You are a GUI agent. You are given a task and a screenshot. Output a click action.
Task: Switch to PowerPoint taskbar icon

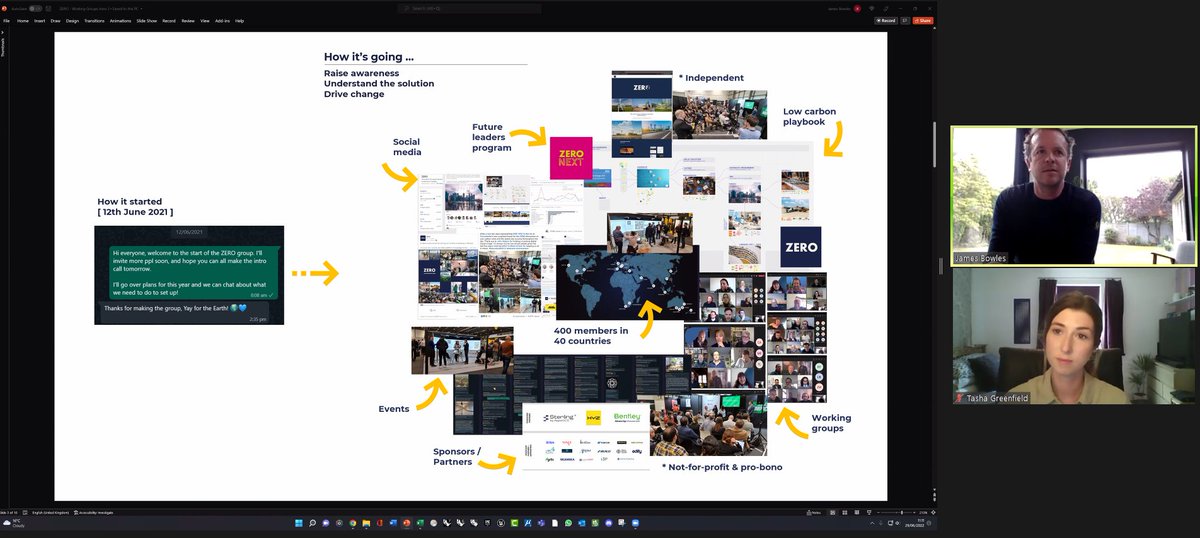(406, 523)
